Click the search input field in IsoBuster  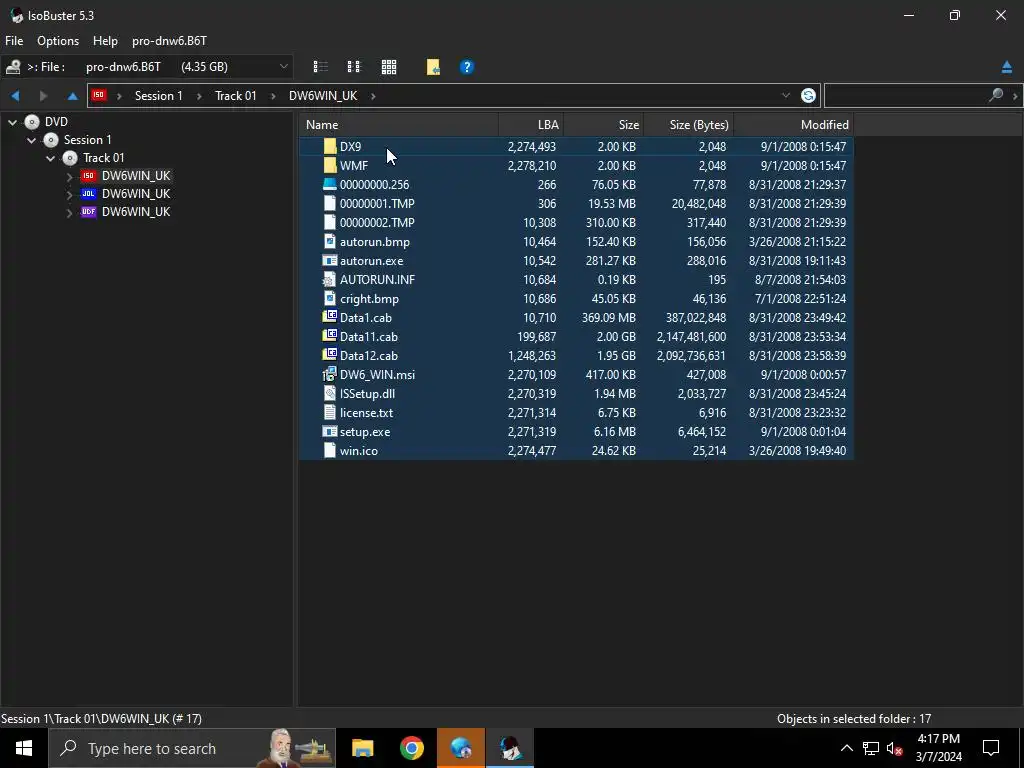[906, 95]
